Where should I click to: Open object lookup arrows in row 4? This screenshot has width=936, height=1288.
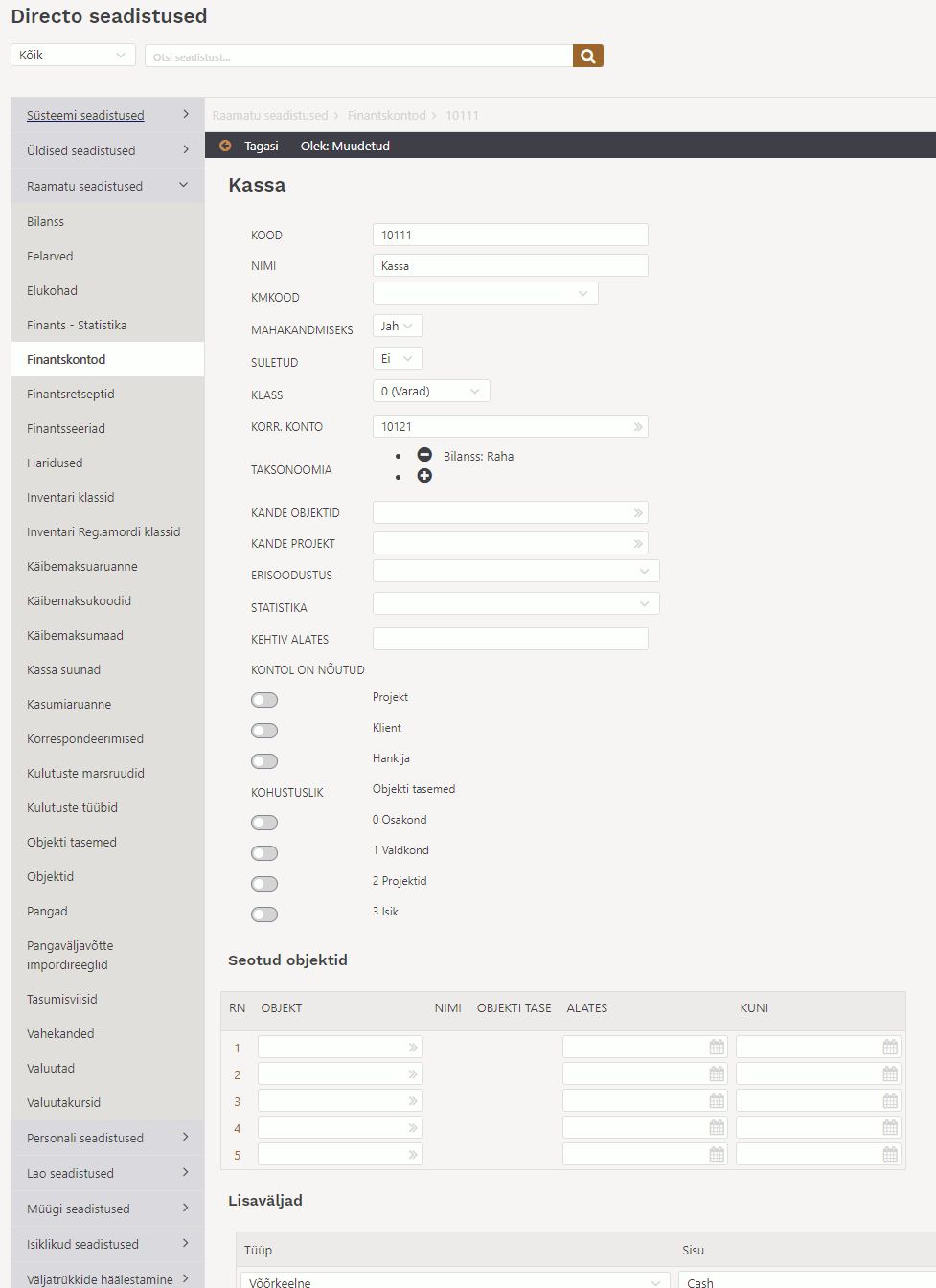pyautogui.click(x=413, y=1128)
